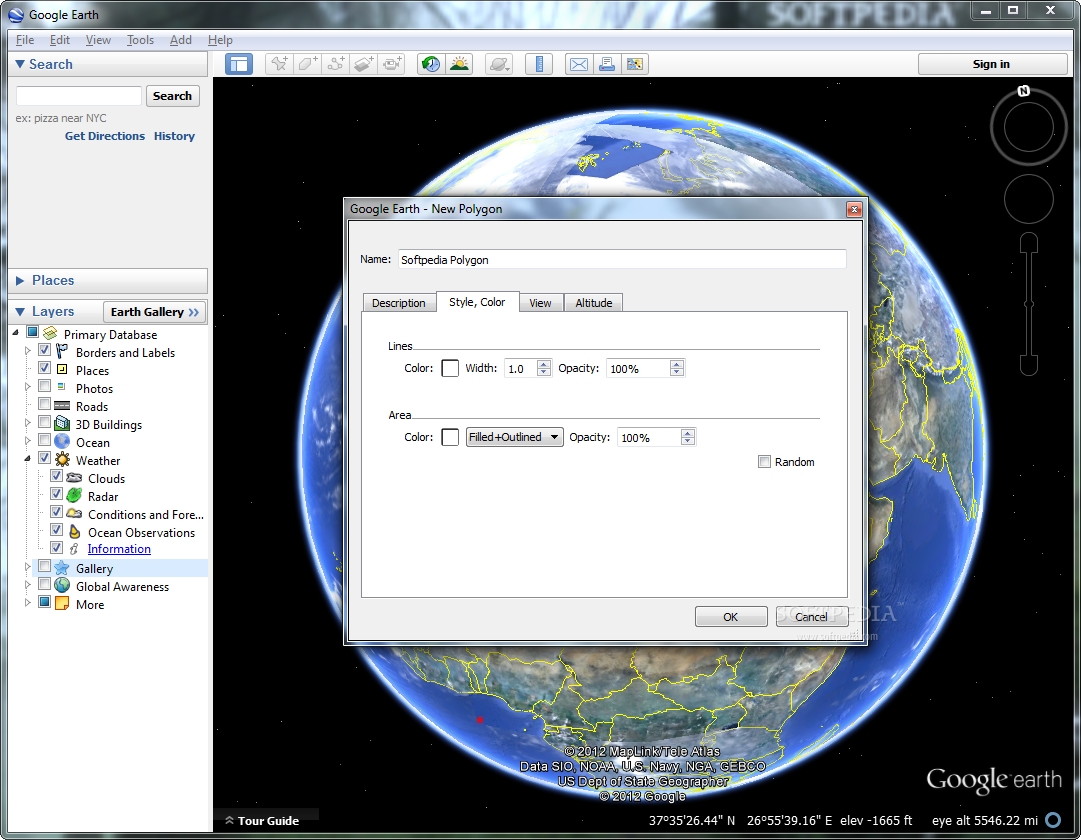Enable the 3D Buildings checkbox
This screenshot has height=840, width=1081.
(44, 422)
